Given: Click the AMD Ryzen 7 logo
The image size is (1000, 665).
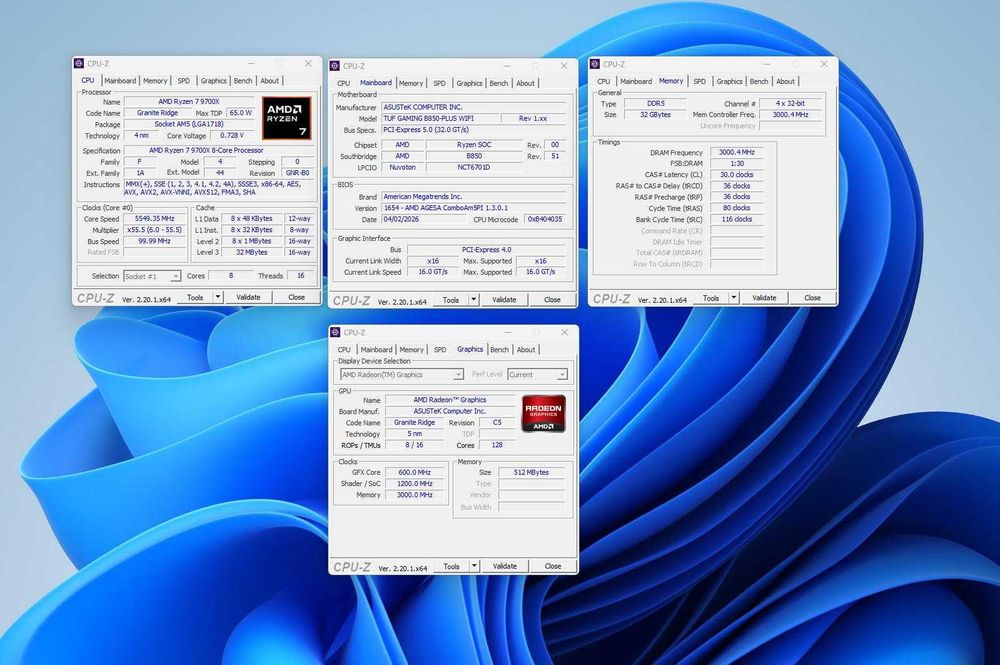Looking at the screenshot, I should (286, 118).
